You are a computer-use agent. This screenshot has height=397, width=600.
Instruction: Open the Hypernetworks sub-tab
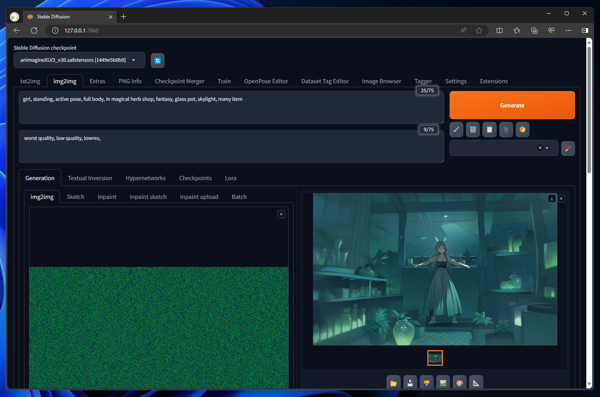(x=145, y=178)
